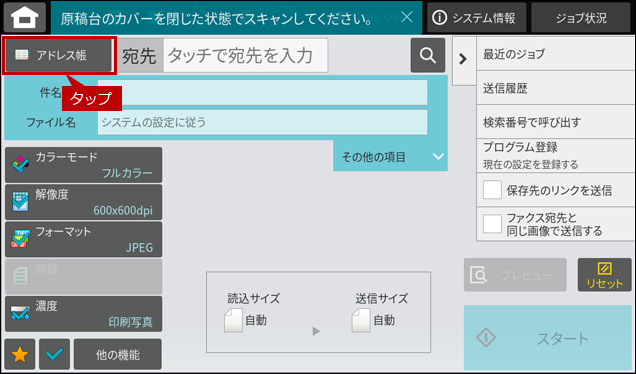Tap the リセット reset button

coord(604,275)
